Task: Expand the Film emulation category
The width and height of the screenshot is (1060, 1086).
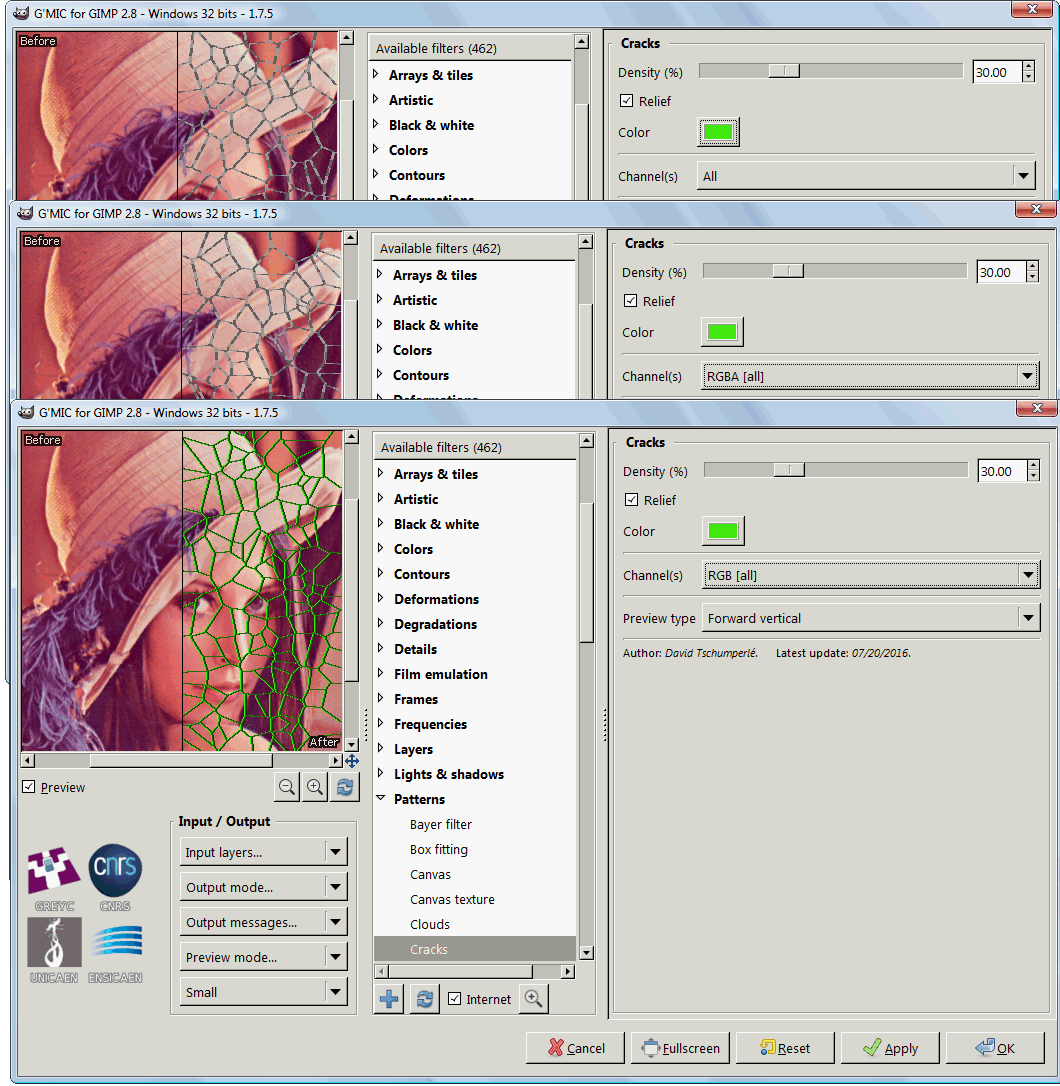Action: pyautogui.click(x=381, y=673)
